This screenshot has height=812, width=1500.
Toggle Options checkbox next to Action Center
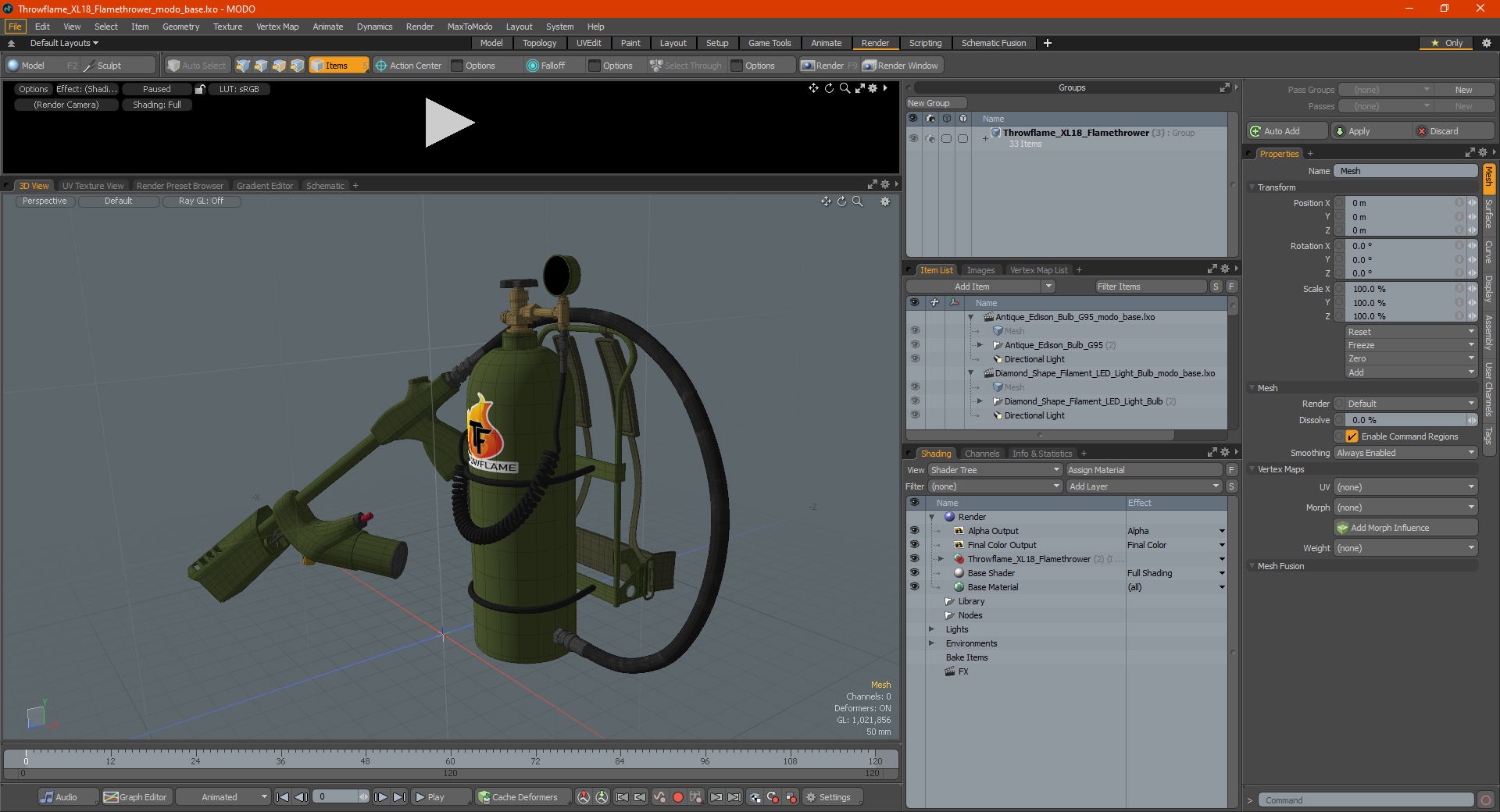pos(458,66)
